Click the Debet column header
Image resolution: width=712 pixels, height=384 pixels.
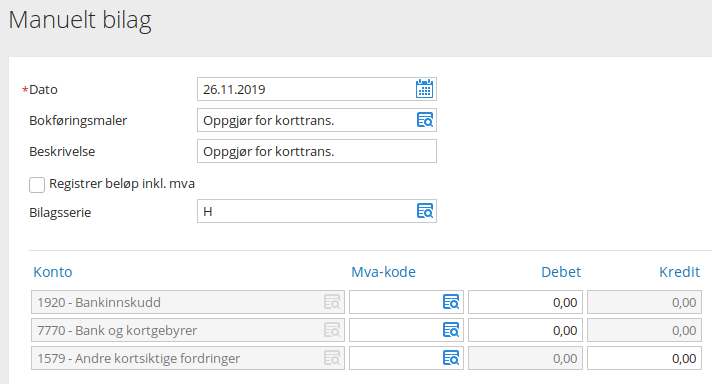561,272
